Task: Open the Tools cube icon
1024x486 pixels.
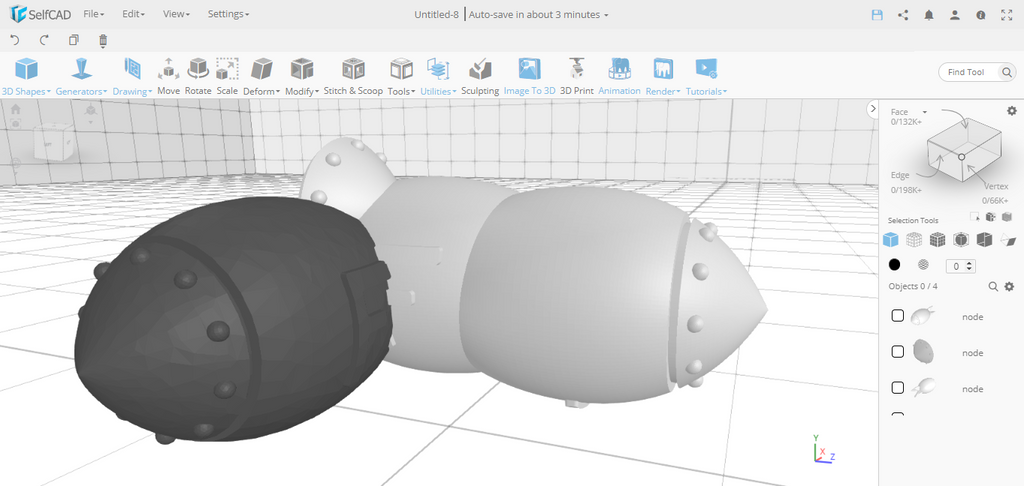Action: click(x=401, y=69)
